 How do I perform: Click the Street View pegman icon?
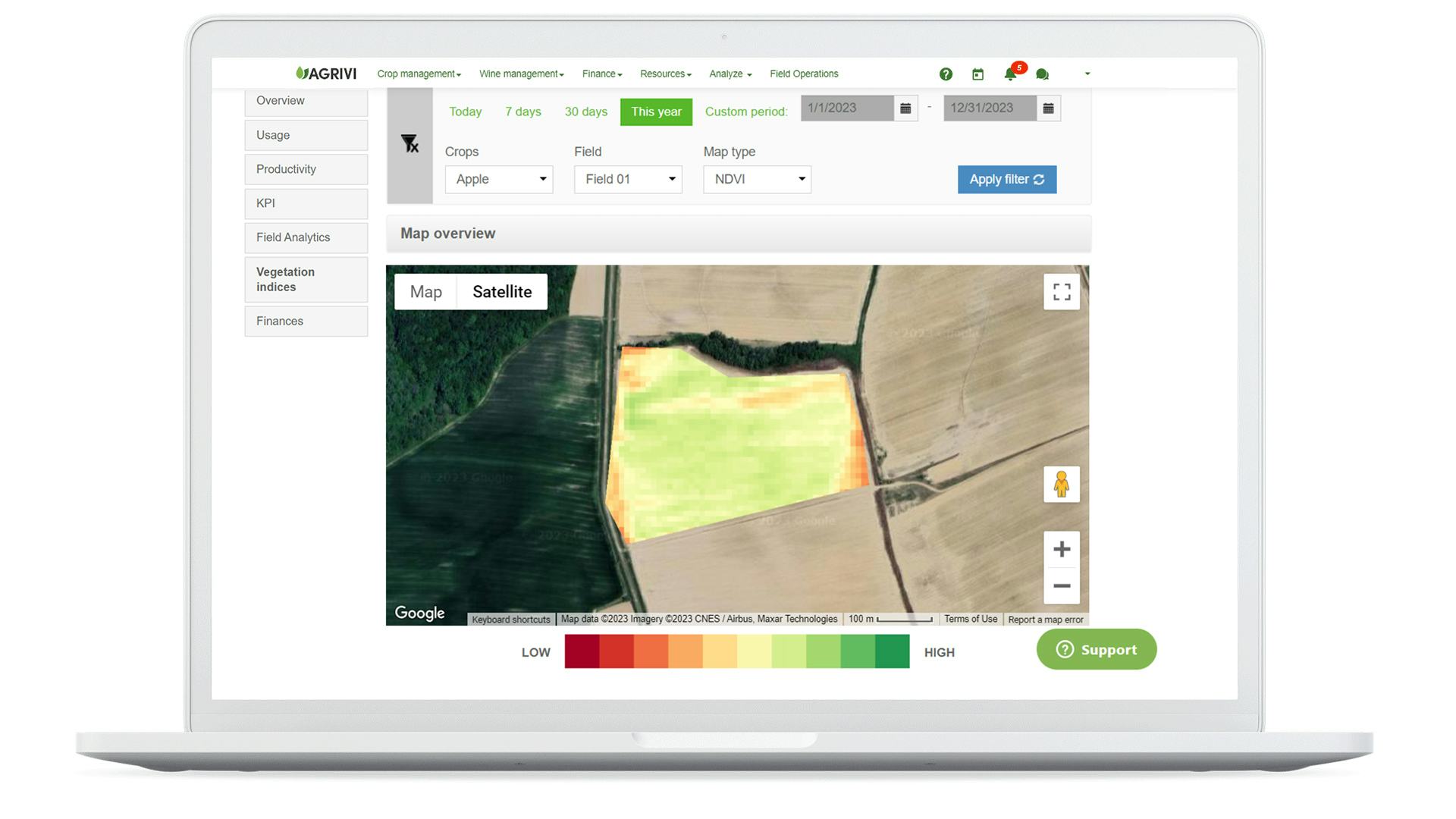pyautogui.click(x=1061, y=485)
